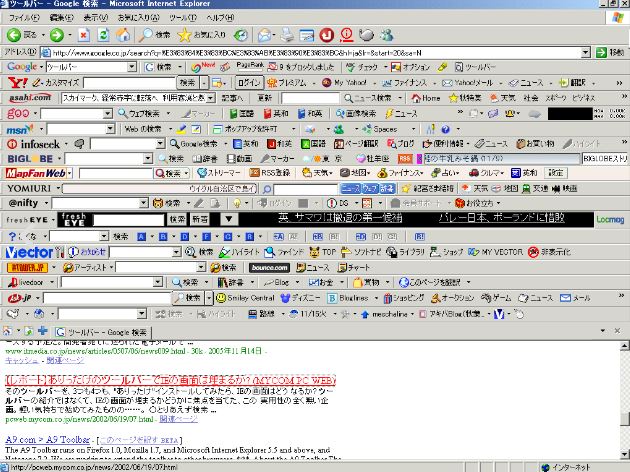Open Google toolbar search box dropdown
The image size is (630, 472).
[x=132, y=67]
